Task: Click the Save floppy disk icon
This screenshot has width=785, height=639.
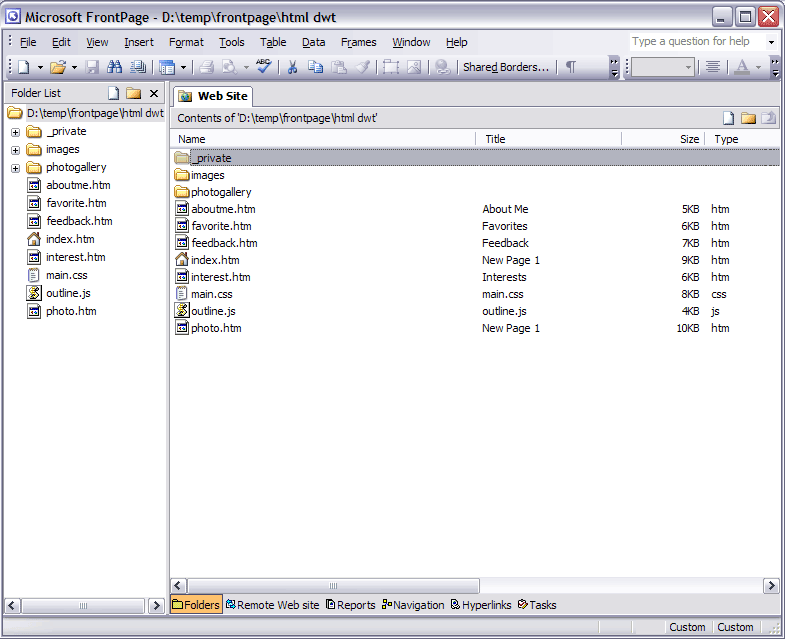Action: pos(92,67)
